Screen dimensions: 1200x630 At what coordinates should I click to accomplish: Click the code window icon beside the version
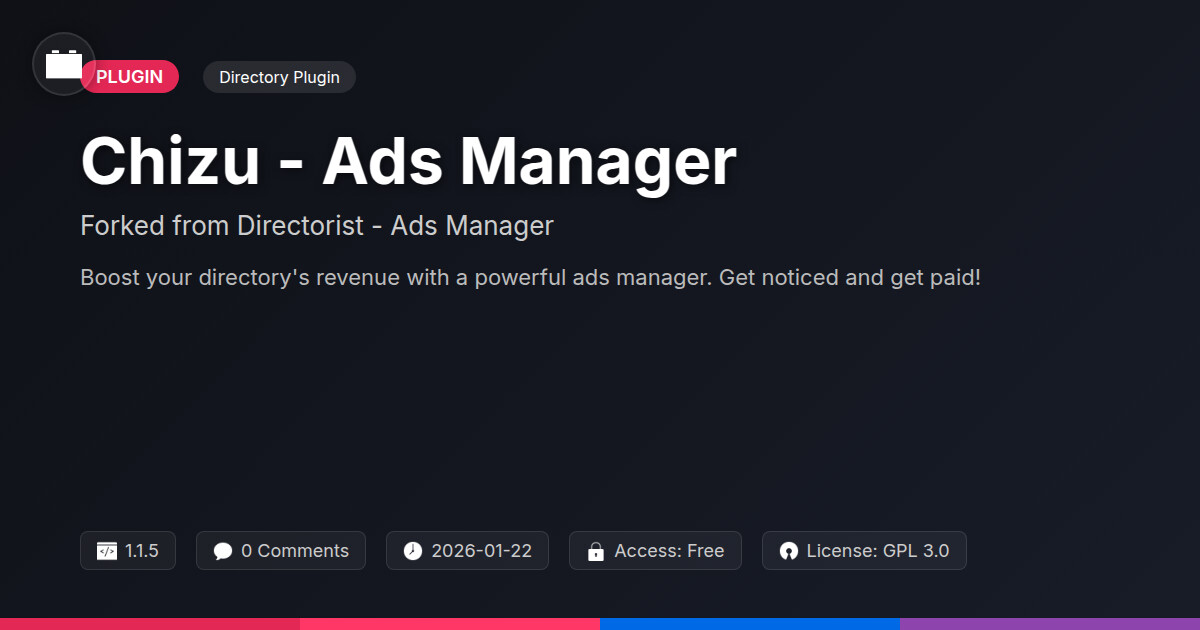click(x=106, y=551)
